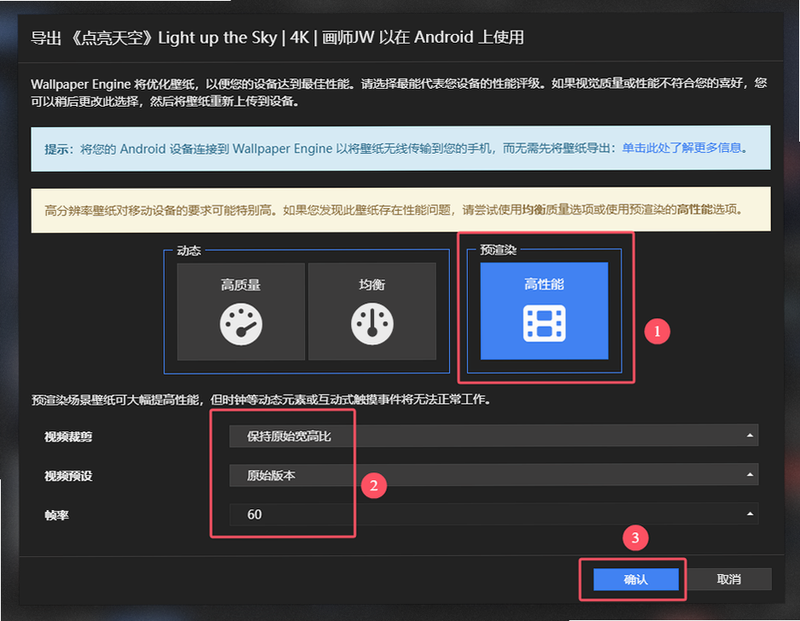Click the 预渲染 group label
Viewport: 800px width, 621px height.
[498, 250]
